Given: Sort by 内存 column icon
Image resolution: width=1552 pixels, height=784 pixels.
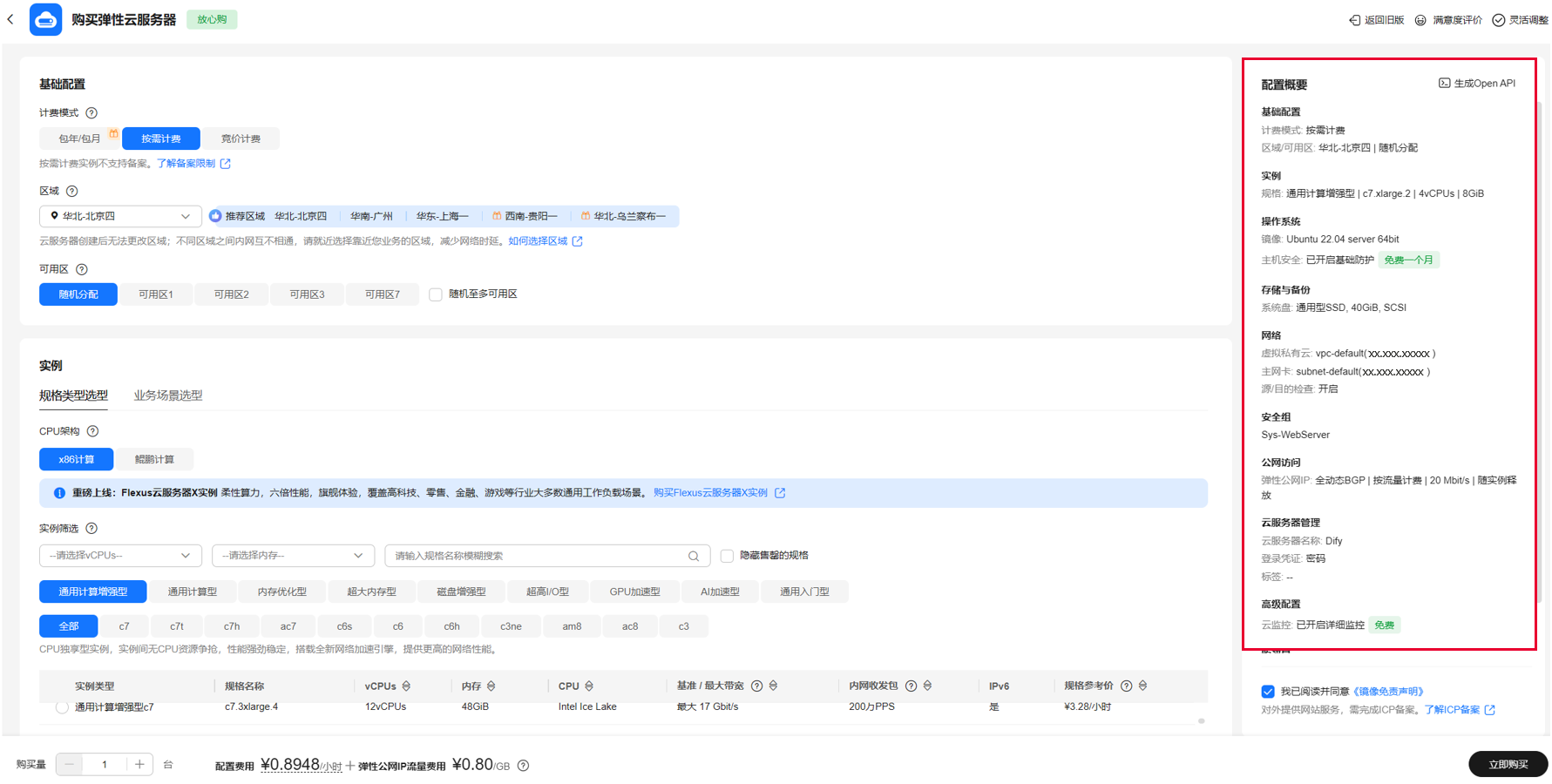Looking at the screenshot, I should pyautogui.click(x=491, y=686).
